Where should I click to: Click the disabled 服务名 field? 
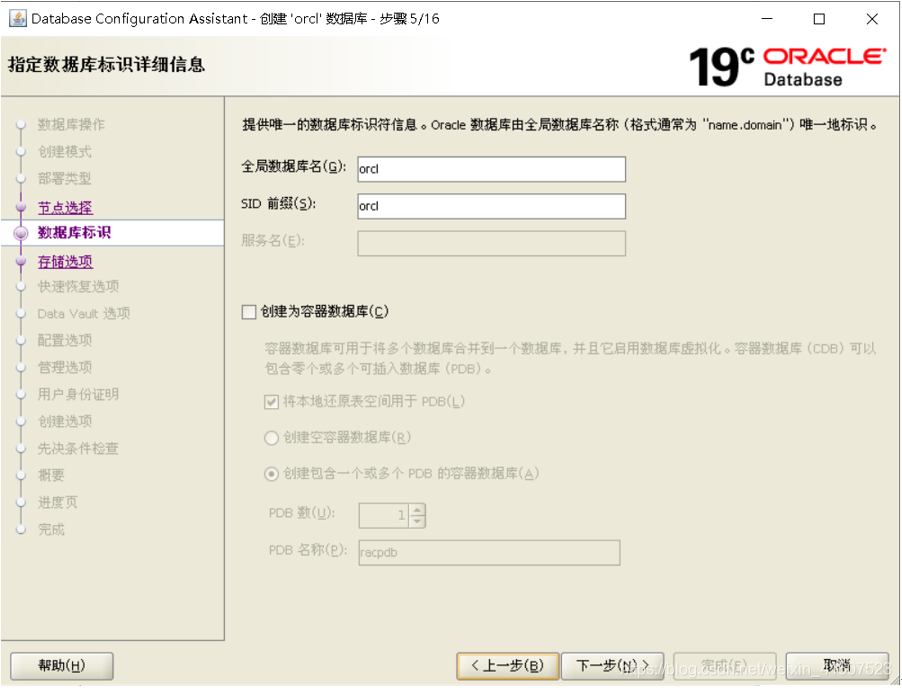[x=491, y=243]
